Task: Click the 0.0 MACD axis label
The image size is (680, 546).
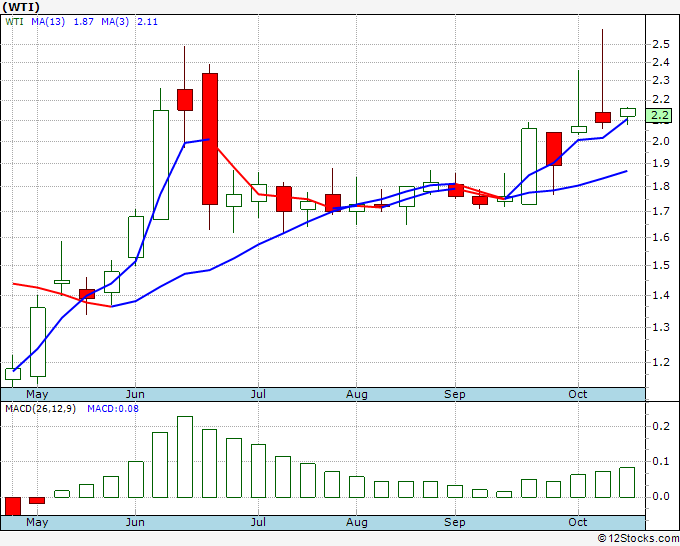Action: [x=661, y=497]
